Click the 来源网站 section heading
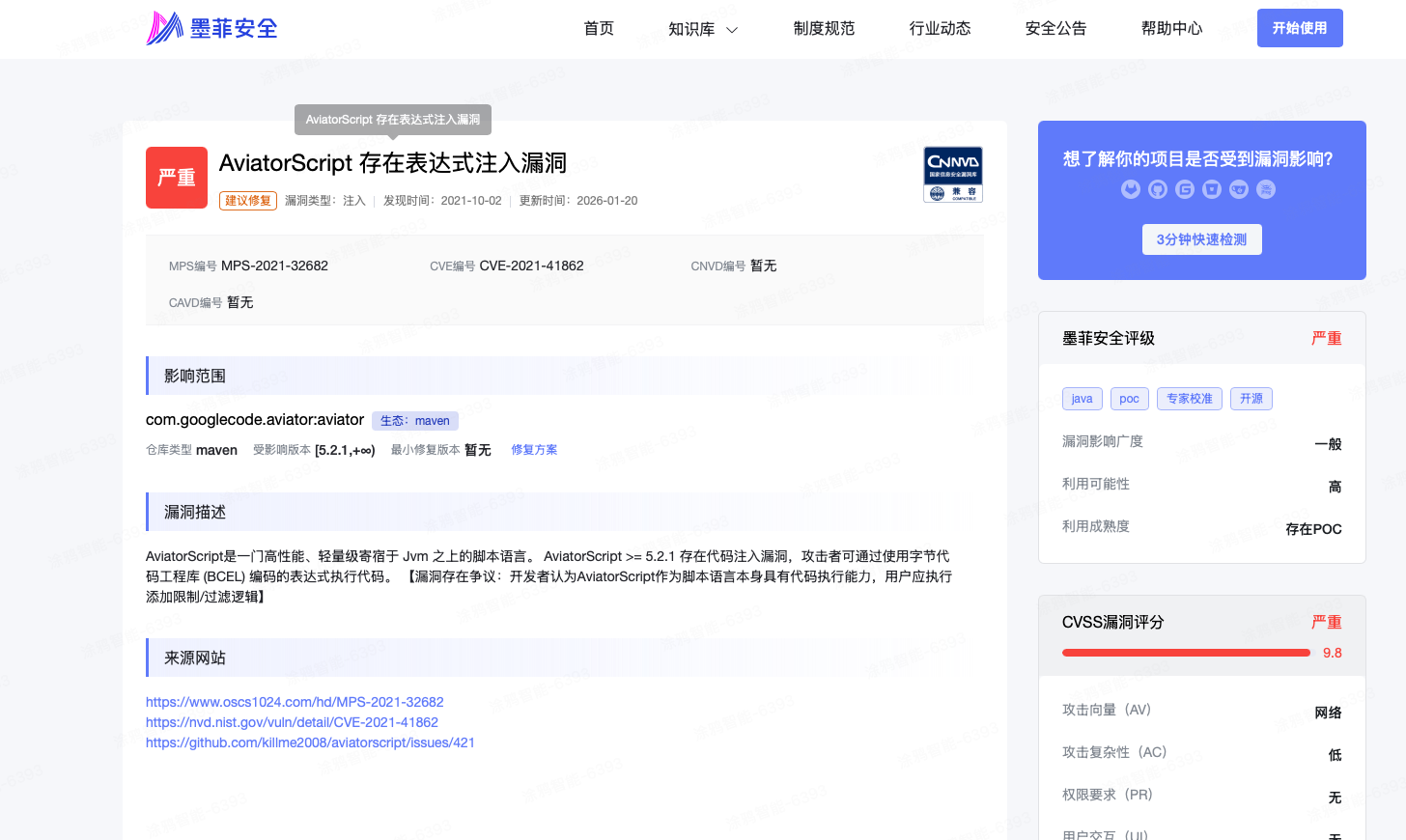 195,658
